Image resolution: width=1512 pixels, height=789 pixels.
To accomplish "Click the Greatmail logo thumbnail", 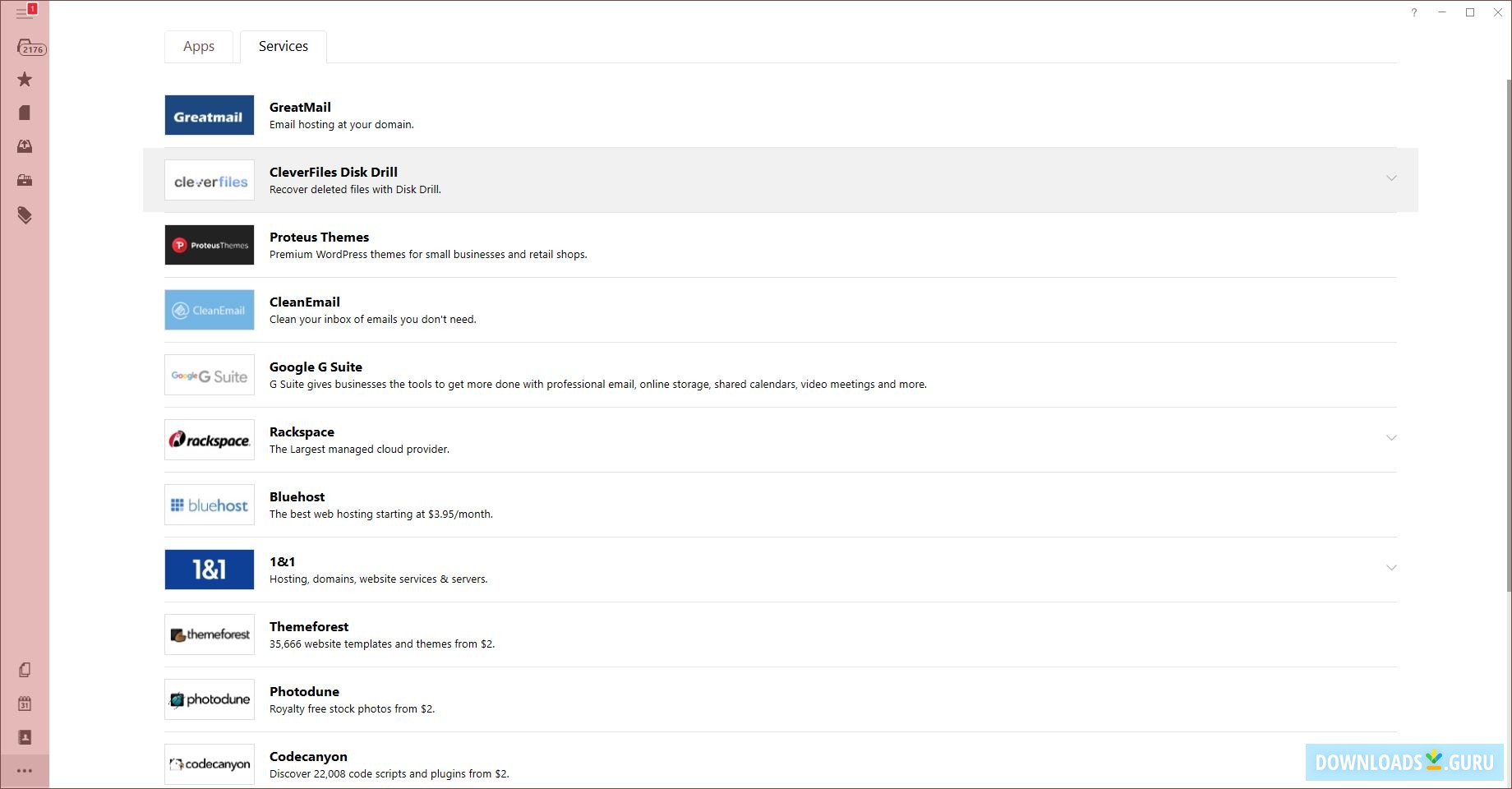I will click(210, 115).
